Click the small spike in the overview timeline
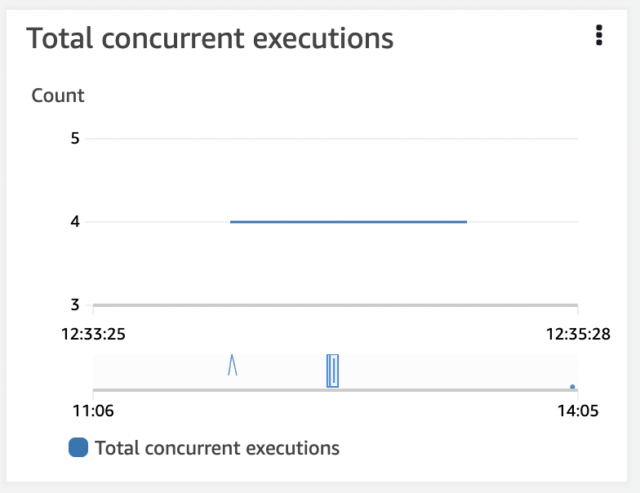This screenshot has height=493, width=640. (x=232, y=364)
